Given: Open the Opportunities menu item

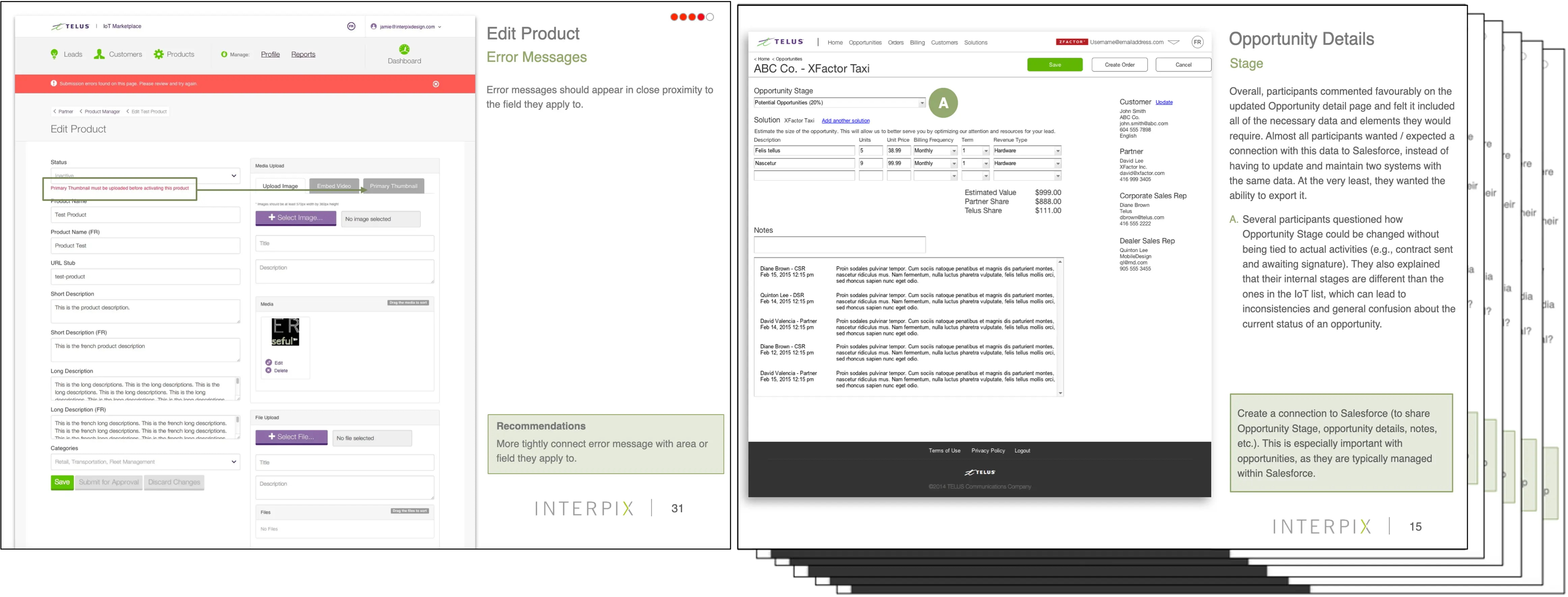Looking at the screenshot, I should tap(865, 43).
